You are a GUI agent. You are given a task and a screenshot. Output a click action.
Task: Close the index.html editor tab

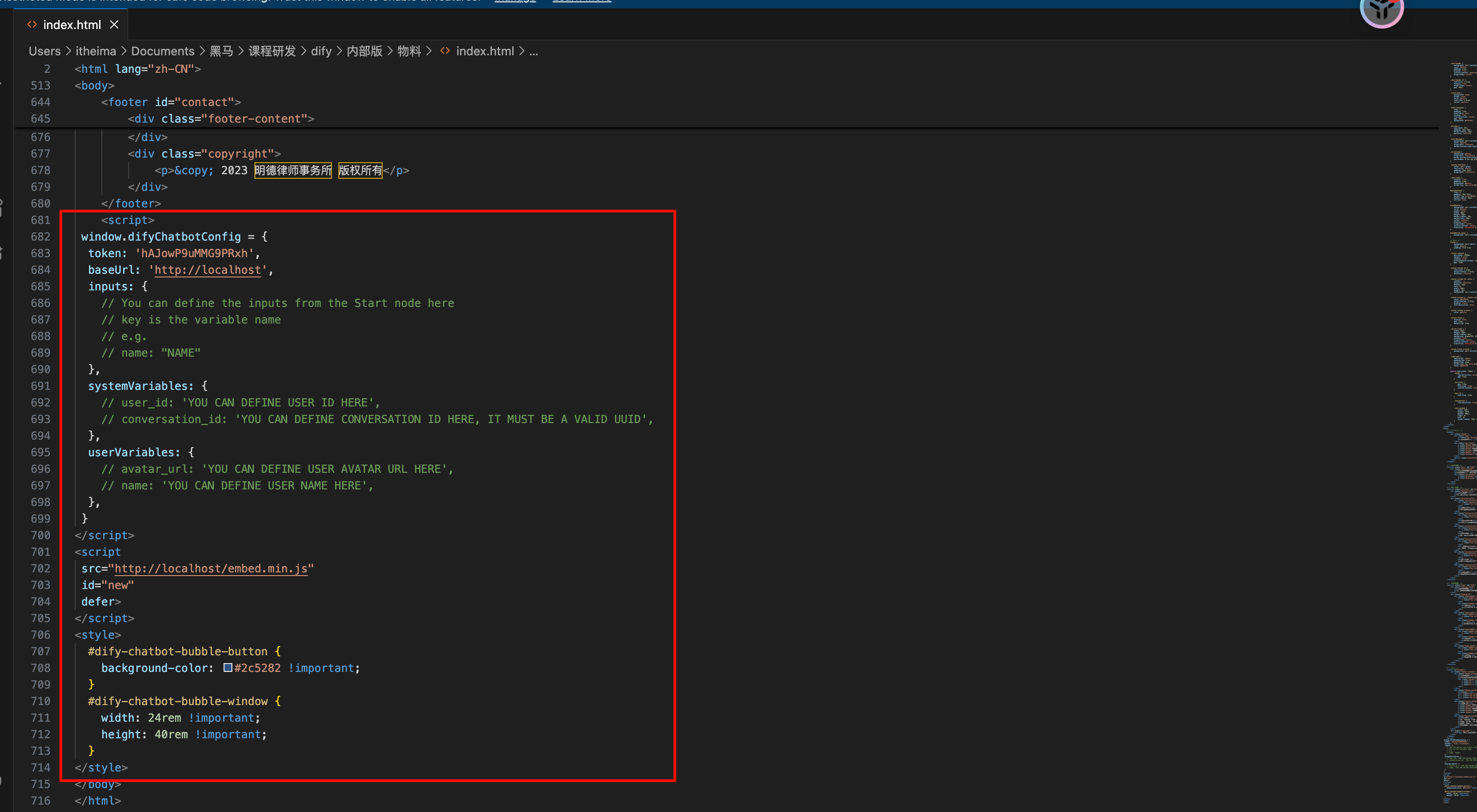(x=114, y=24)
